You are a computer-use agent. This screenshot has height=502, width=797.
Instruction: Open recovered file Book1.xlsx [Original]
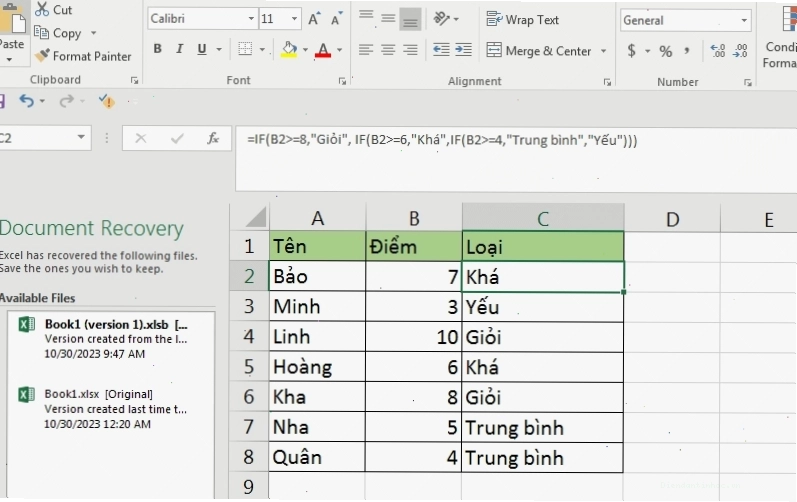pyautogui.click(x=110, y=409)
